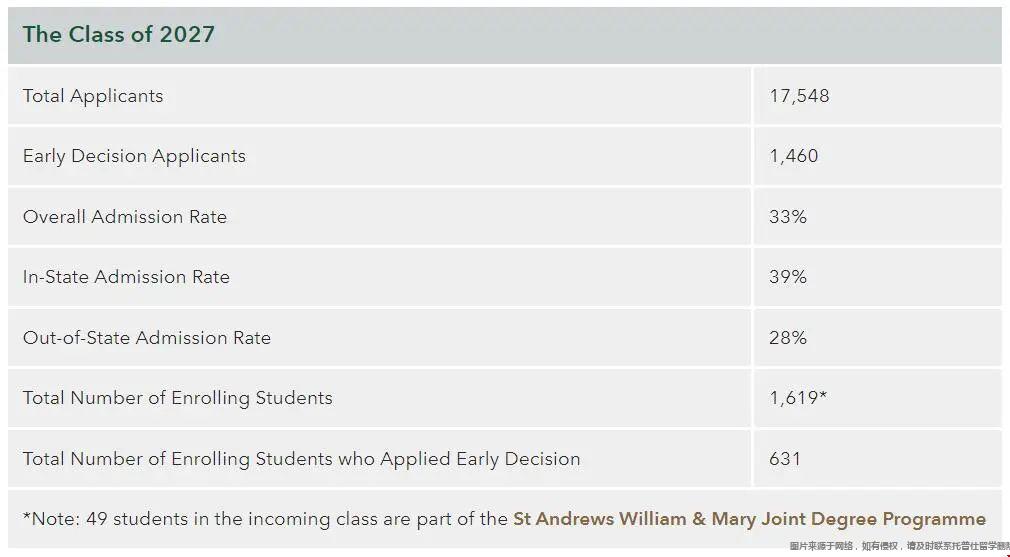Select Total Number of Enrolling Students label
The width and height of the screenshot is (1010, 557).
178,398
